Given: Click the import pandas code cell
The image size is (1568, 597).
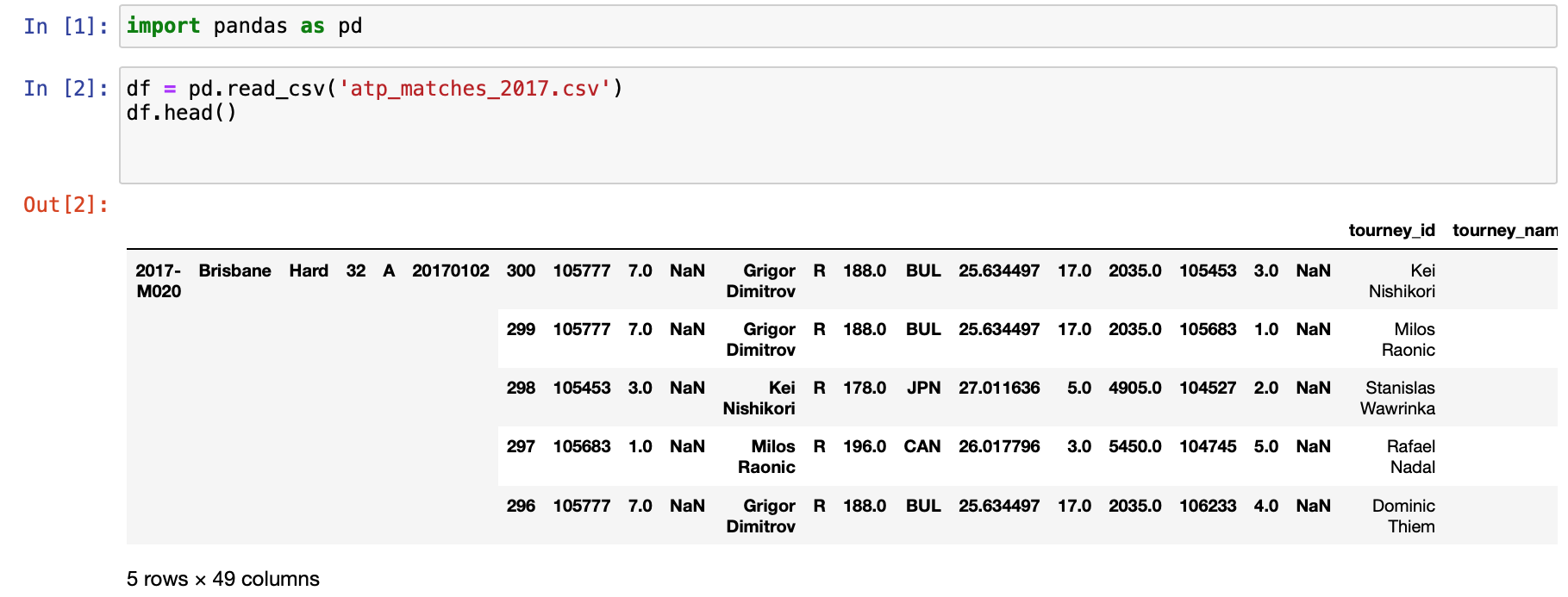Looking at the screenshot, I should click(x=837, y=26).
